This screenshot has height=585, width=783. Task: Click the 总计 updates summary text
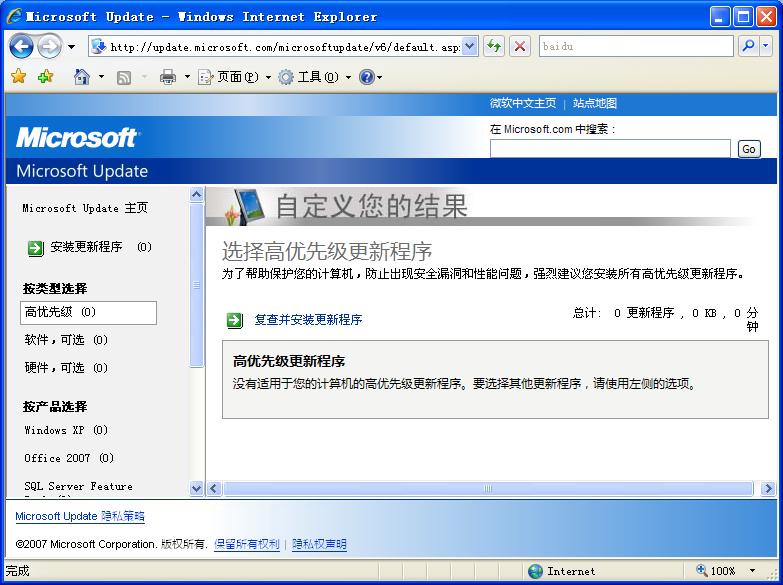click(x=666, y=320)
